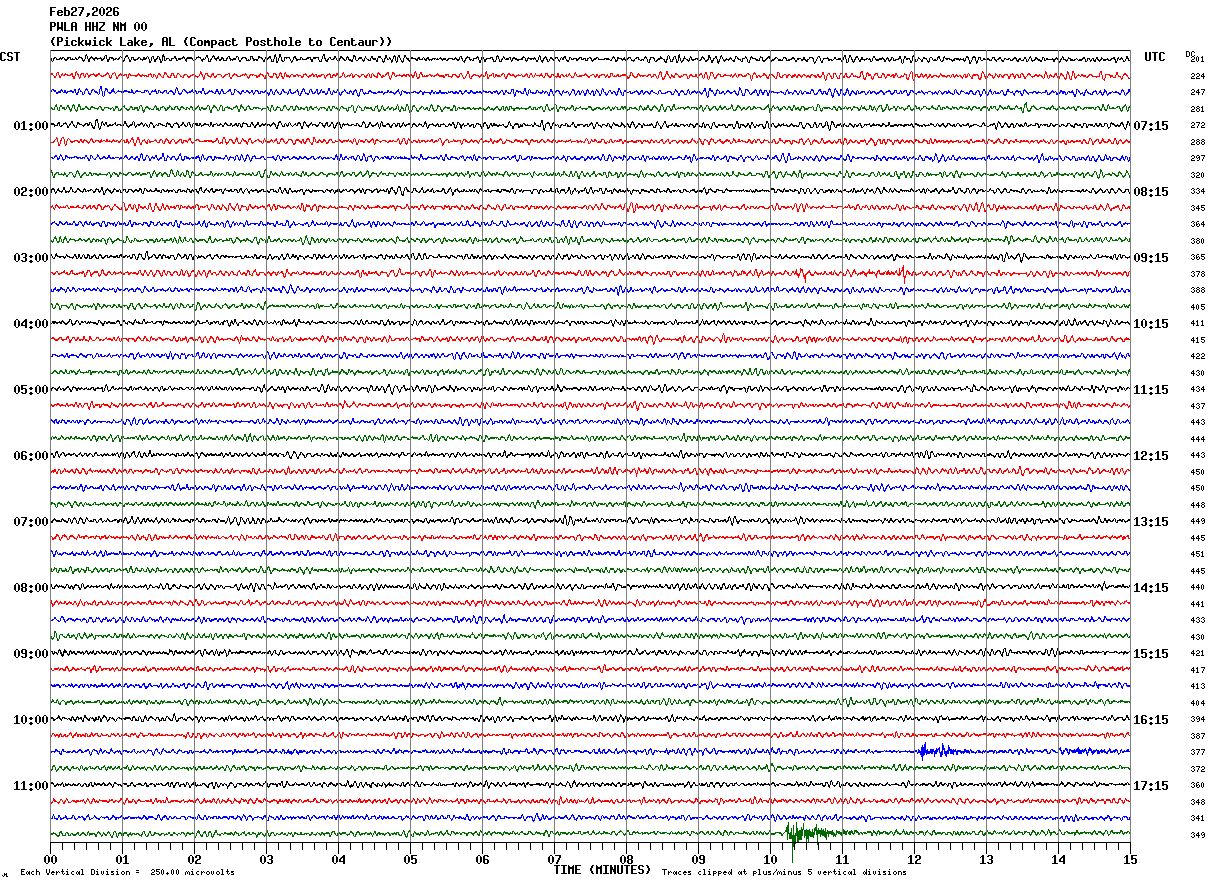Click the DC offset value 247

(x=1197, y=93)
